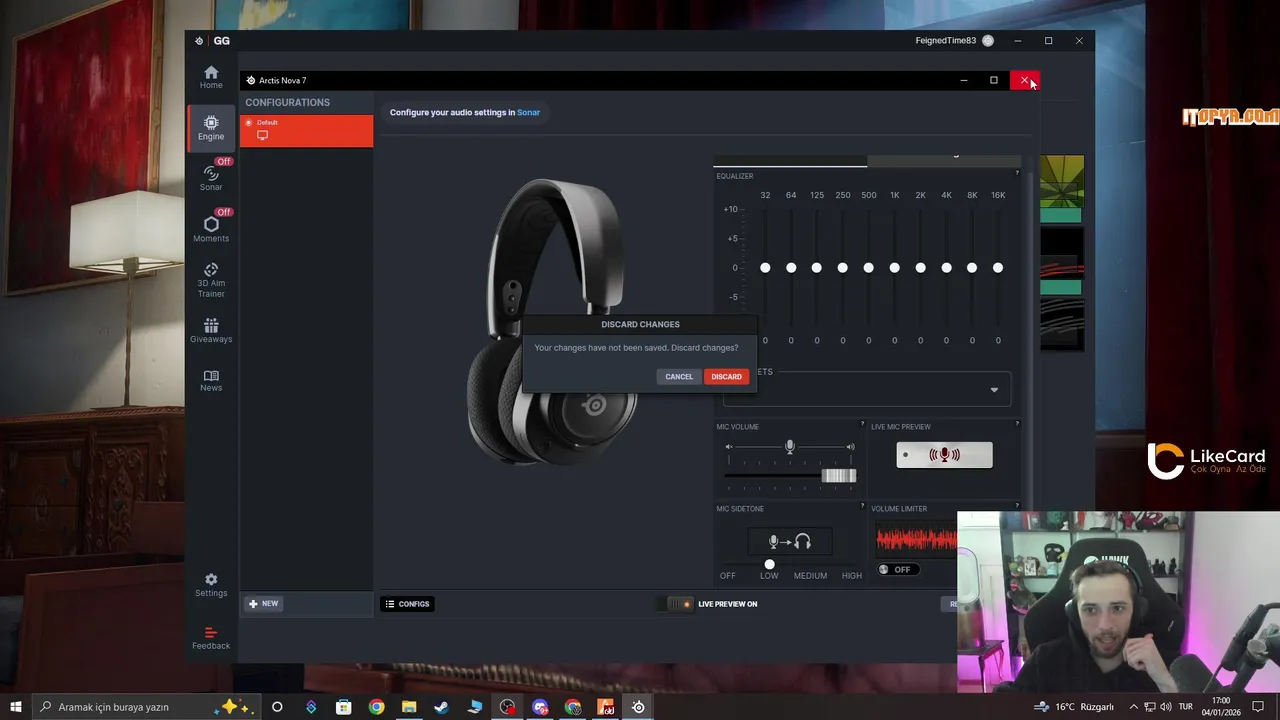
Task: Open the FeignedTime83 profile avatar
Action: point(988,41)
